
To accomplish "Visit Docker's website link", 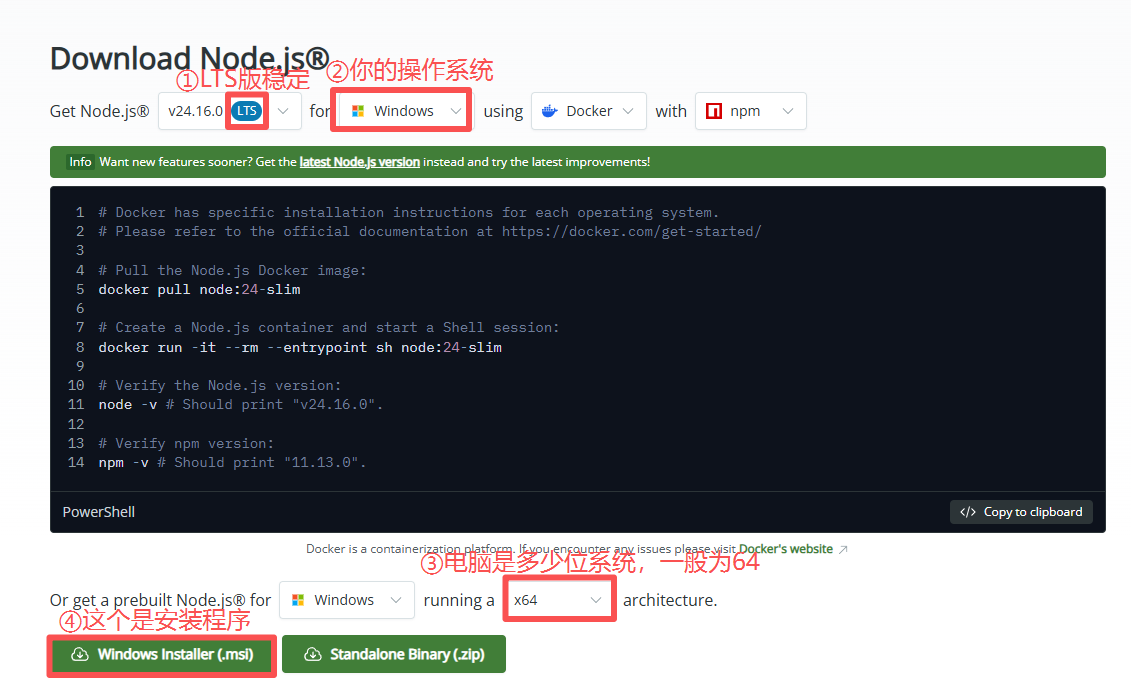I will click(785, 549).
